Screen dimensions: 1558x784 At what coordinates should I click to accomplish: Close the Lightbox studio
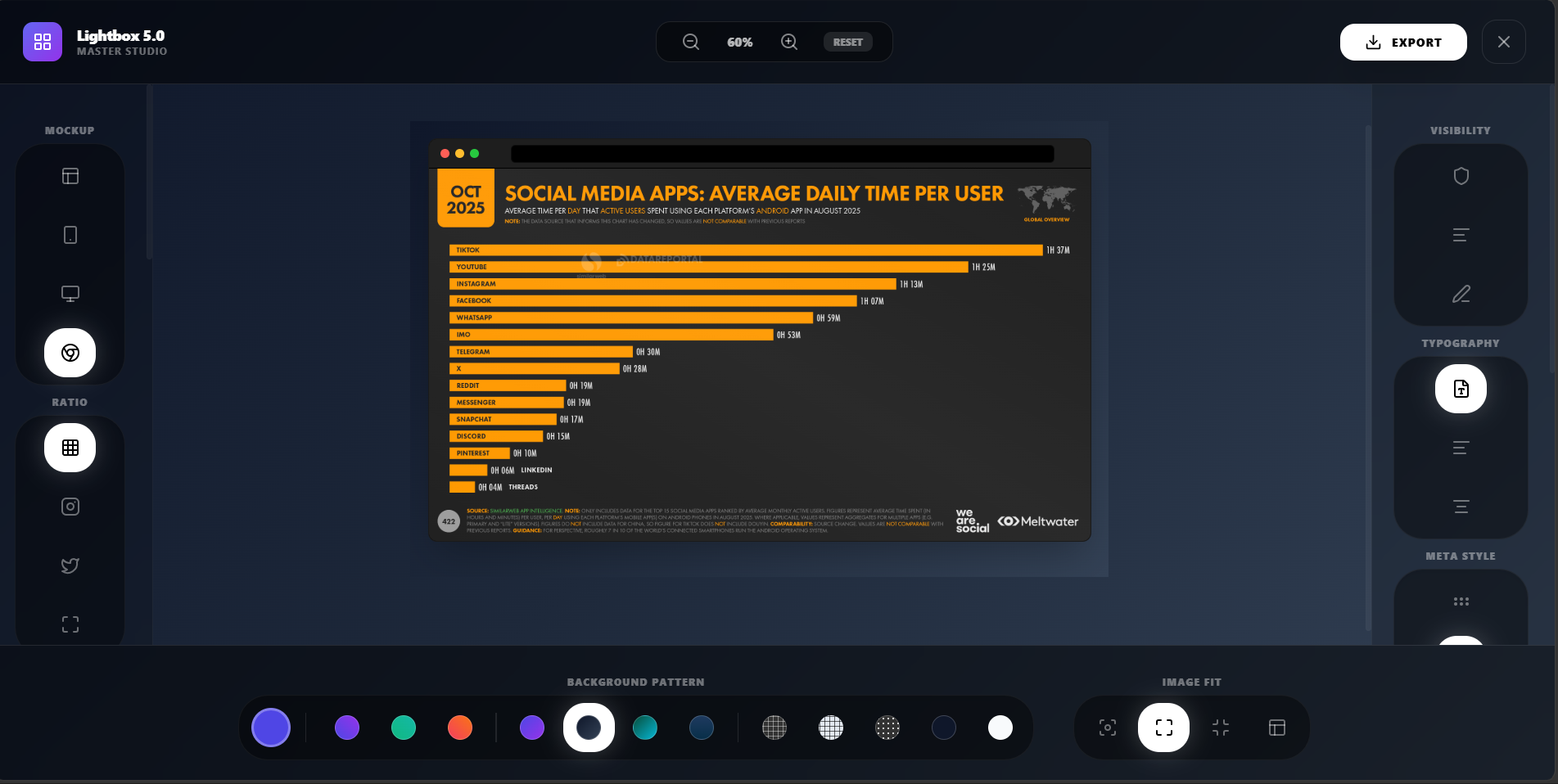(x=1504, y=42)
